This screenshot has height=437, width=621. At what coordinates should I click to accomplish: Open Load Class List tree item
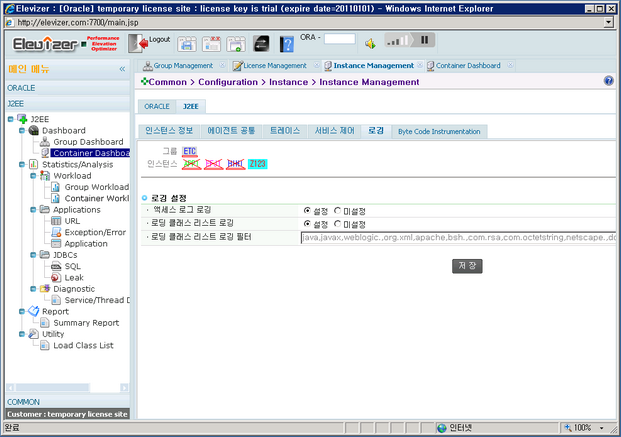click(x=83, y=345)
